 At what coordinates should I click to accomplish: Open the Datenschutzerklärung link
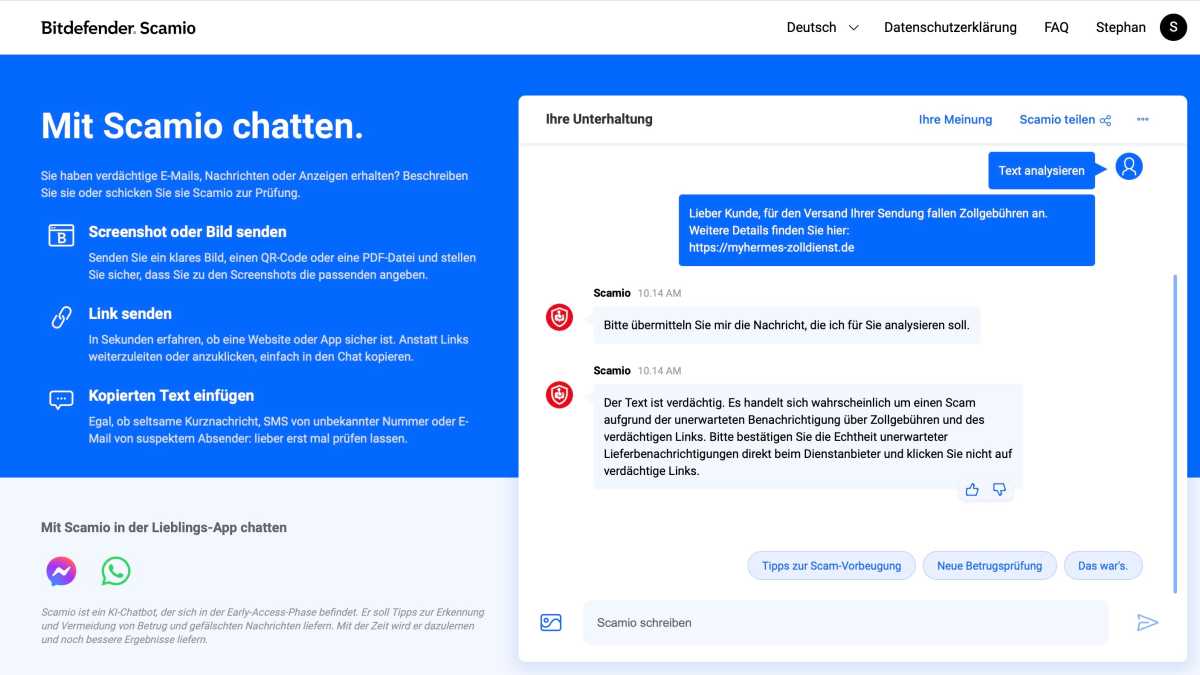[x=950, y=28]
